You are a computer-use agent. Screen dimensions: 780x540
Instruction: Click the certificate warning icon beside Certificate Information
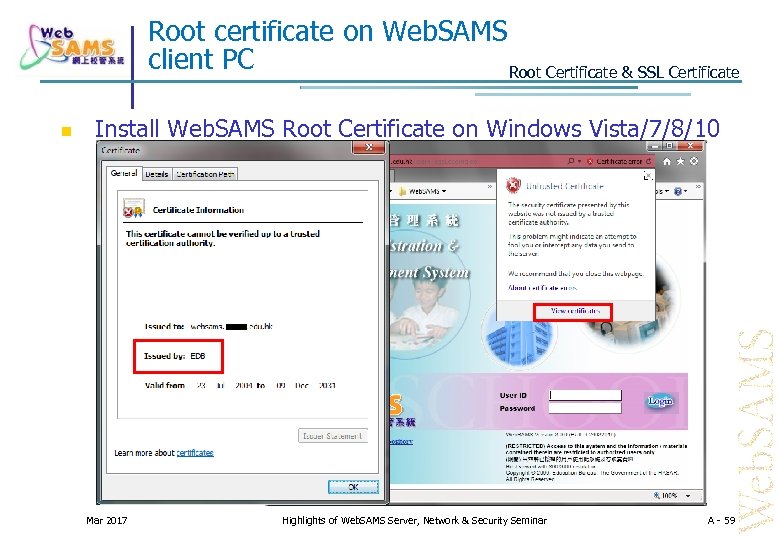tap(133, 209)
